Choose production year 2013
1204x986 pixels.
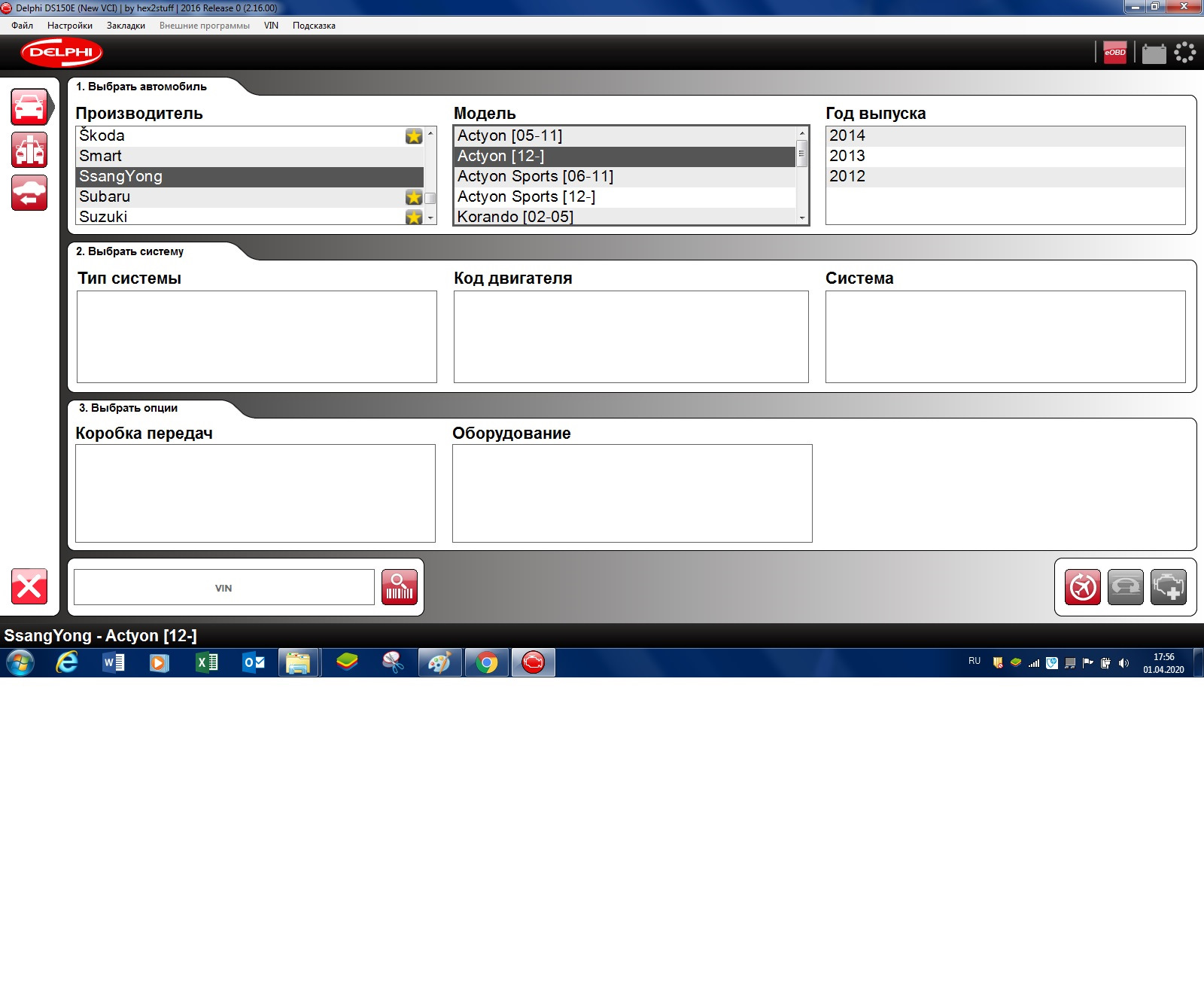pos(1005,157)
